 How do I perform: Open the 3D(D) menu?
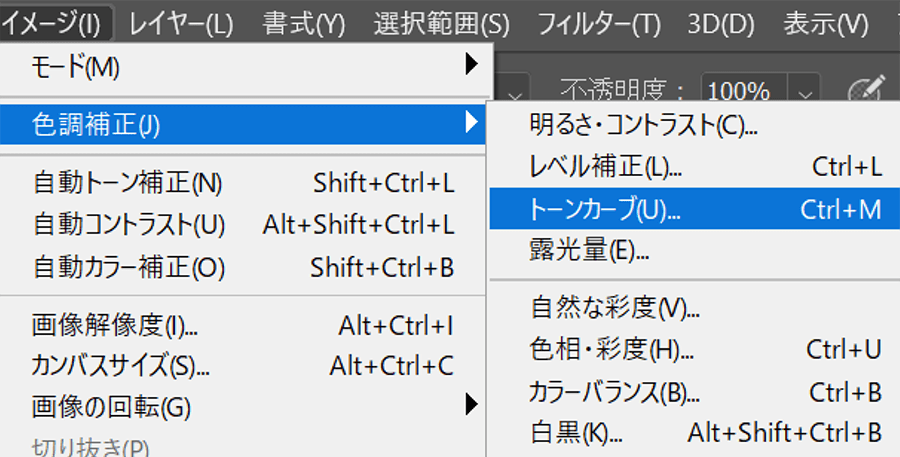pos(722,22)
